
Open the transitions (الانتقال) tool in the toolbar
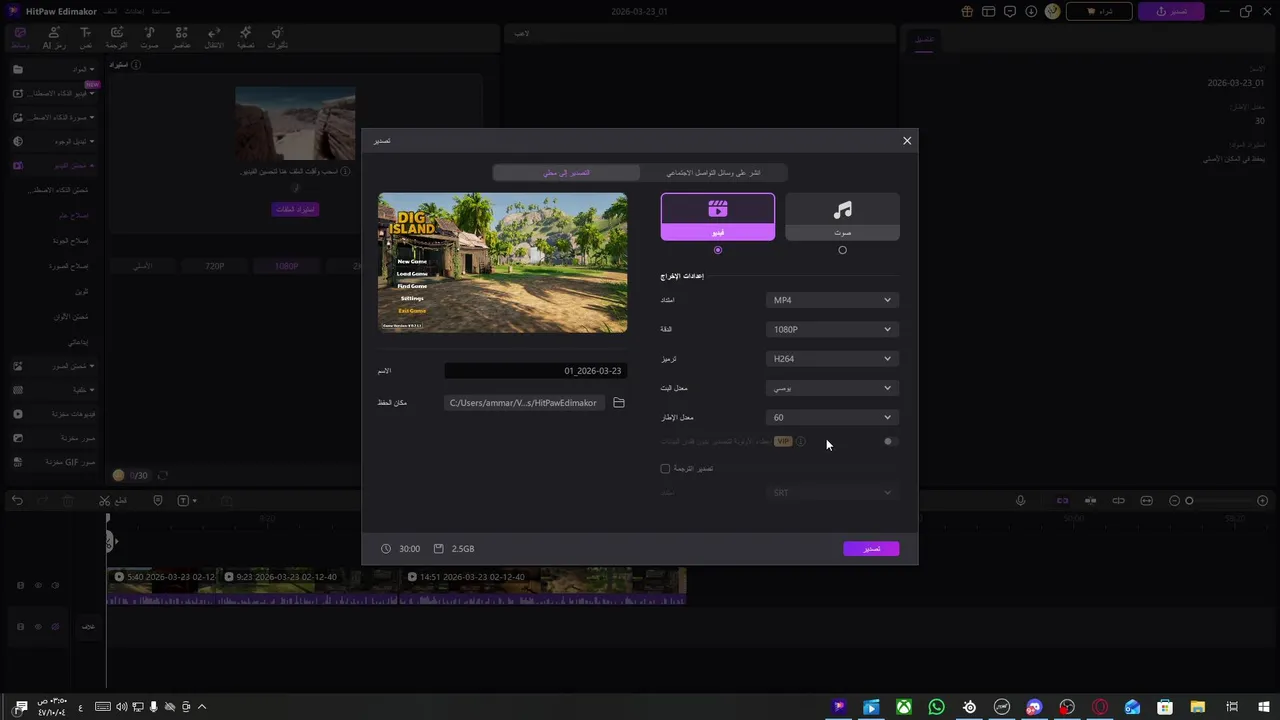tap(214, 38)
